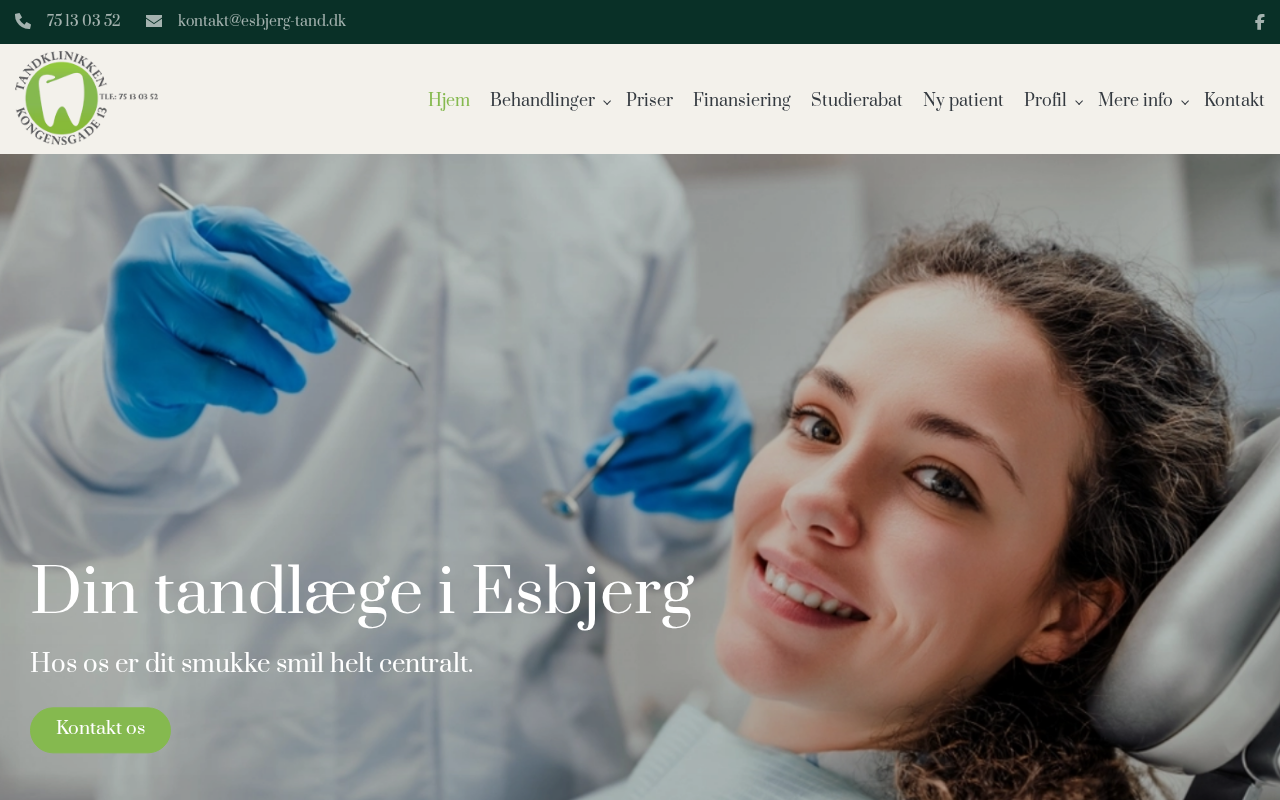Click the Facebook icon in top bar
This screenshot has width=1280, height=800.
[1259, 22]
